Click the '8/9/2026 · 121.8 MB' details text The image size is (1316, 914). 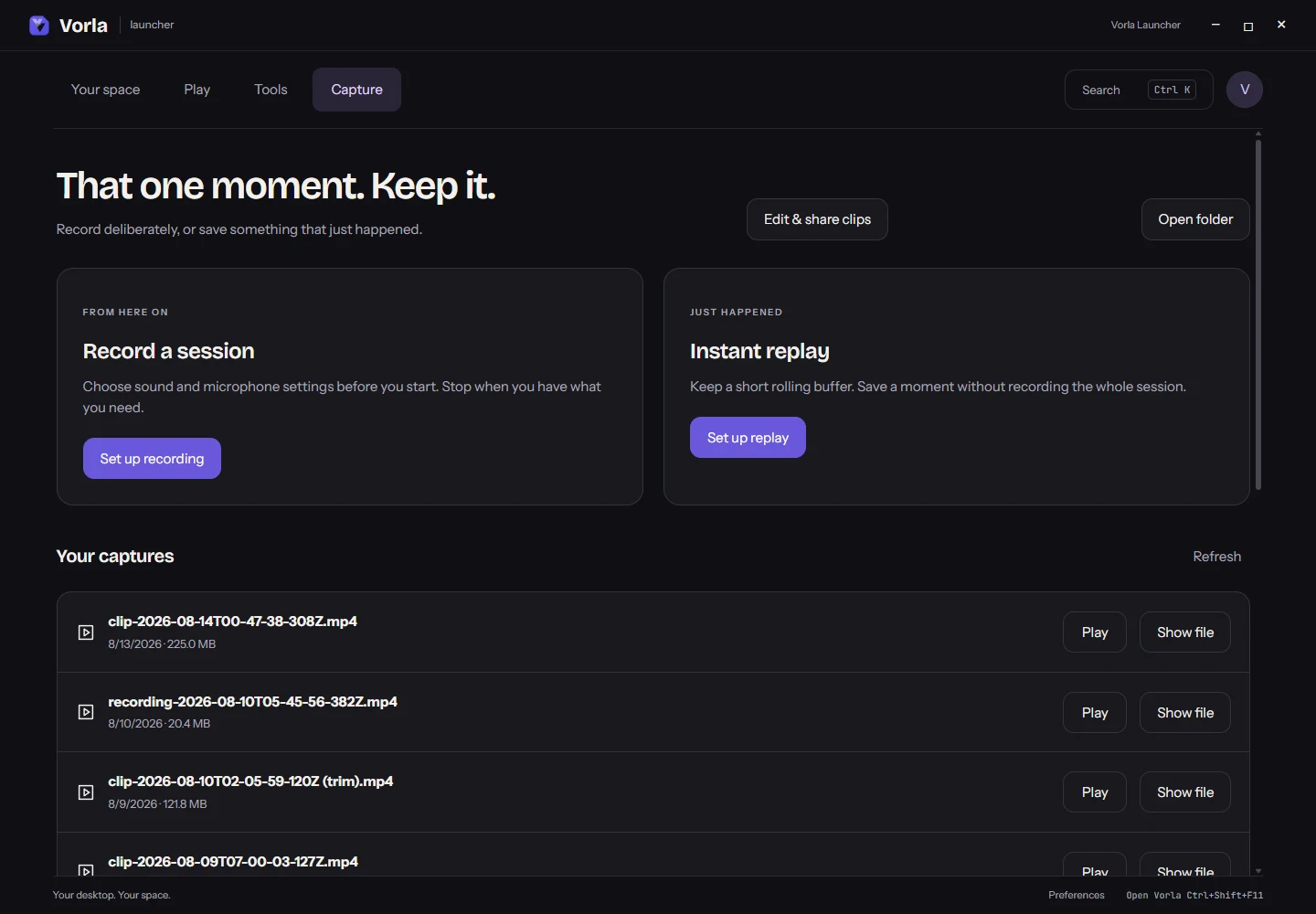click(157, 804)
